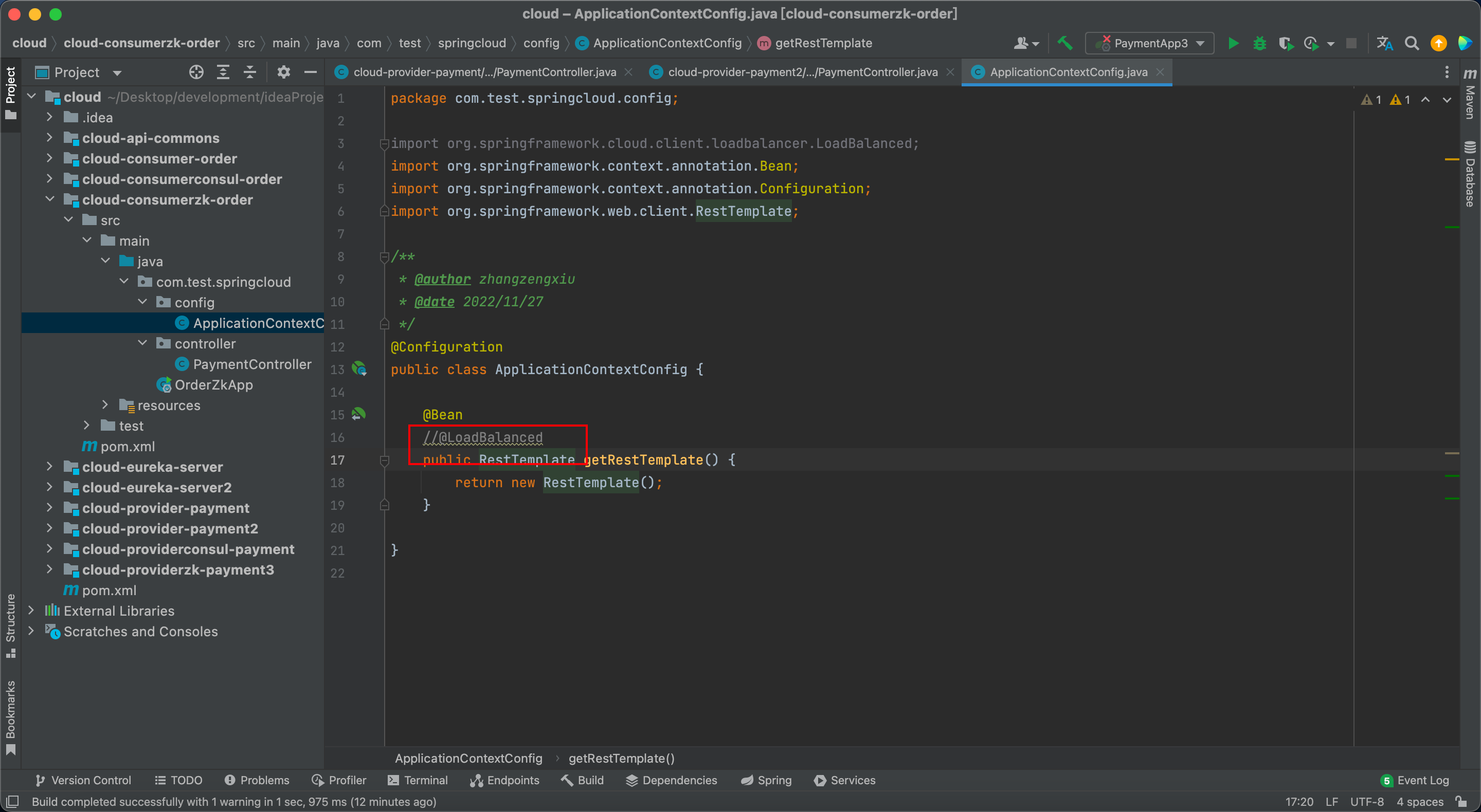Screen dimensions: 1481x812
Task: Switch to cloud-provider-payment PaymentController tab
Action: pos(484,72)
